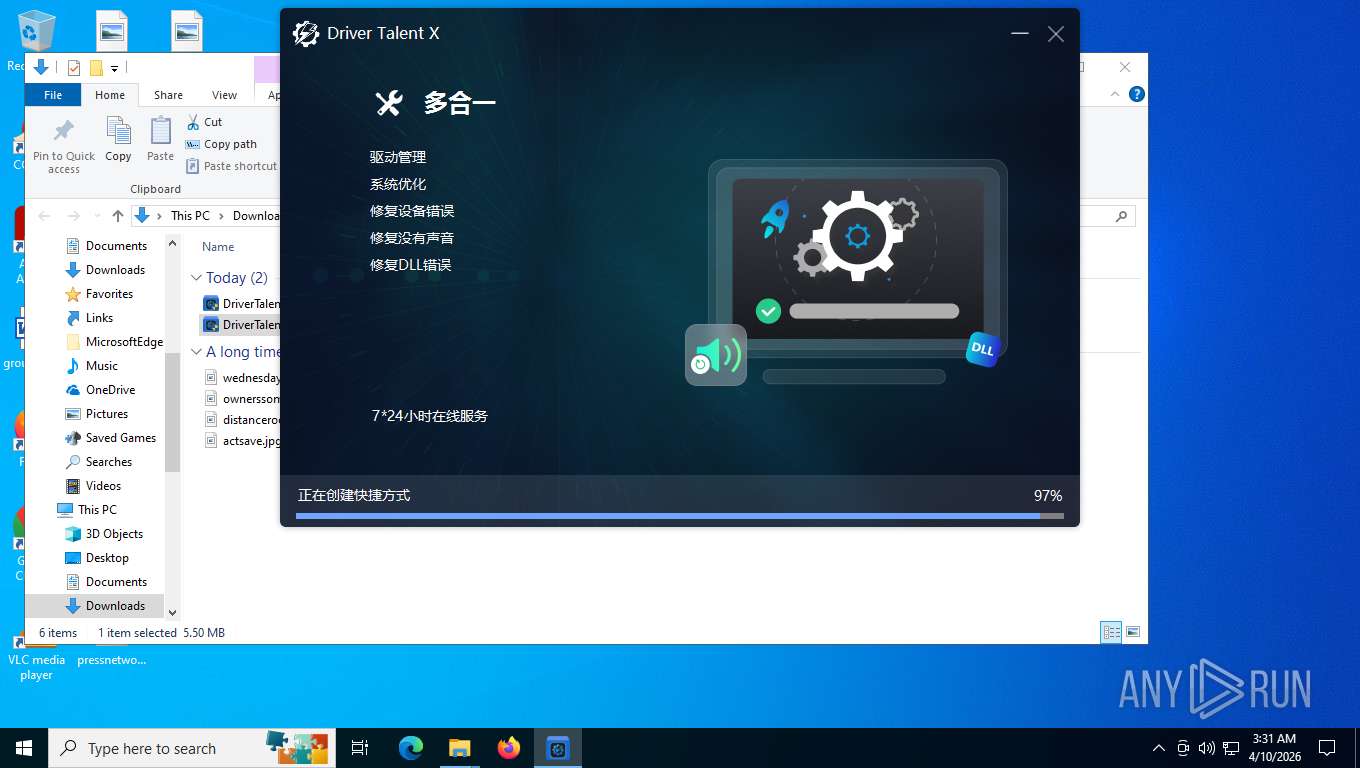The width and height of the screenshot is (1360, 768).
Task: Click the Driver Talent X logo icon
Action: click(x=306, y=33)
